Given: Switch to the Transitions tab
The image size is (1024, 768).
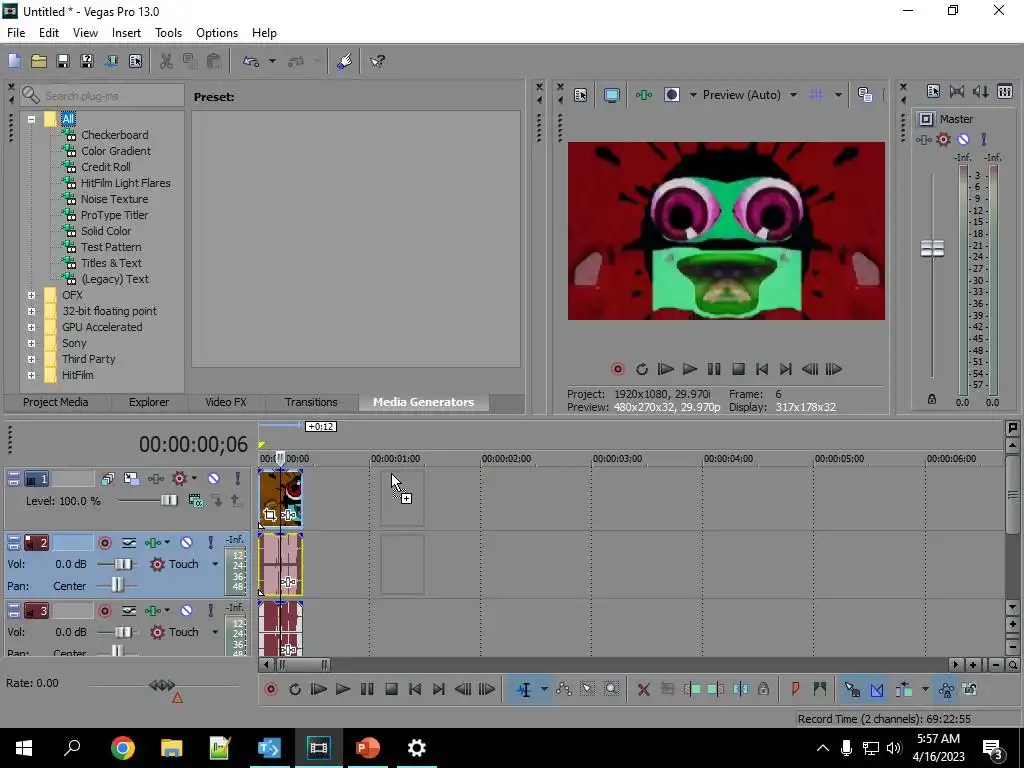Looking at the screenshot, I should pyautogui.click(x=311, y=402).
